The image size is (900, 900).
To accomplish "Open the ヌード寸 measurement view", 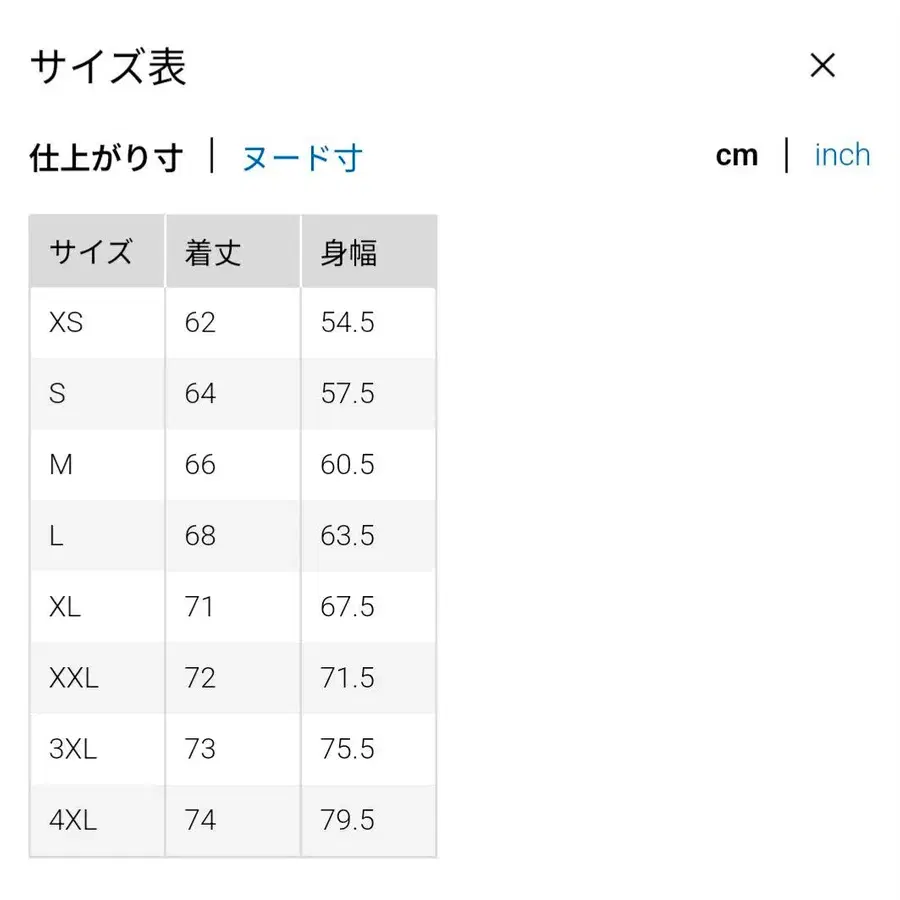I will pyautogui.click(x=301, y=157).
